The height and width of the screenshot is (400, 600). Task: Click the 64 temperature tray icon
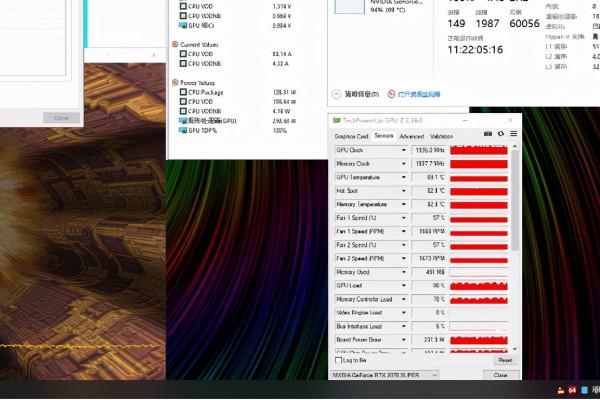pyautogui.click(x=572, y=390)
